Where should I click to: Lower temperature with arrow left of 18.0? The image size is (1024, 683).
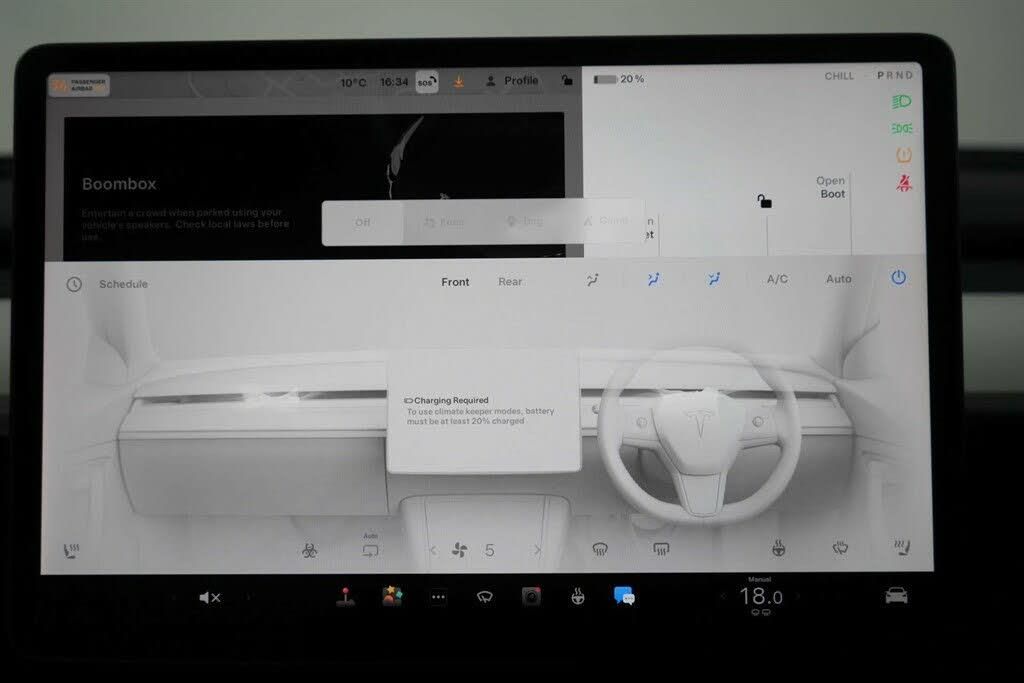pyautogui.click(x=722, y=596)
